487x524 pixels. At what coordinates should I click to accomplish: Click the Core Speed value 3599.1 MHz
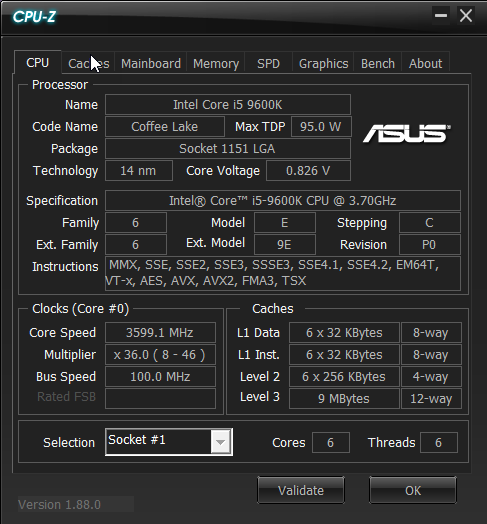(x=160, y=333)
